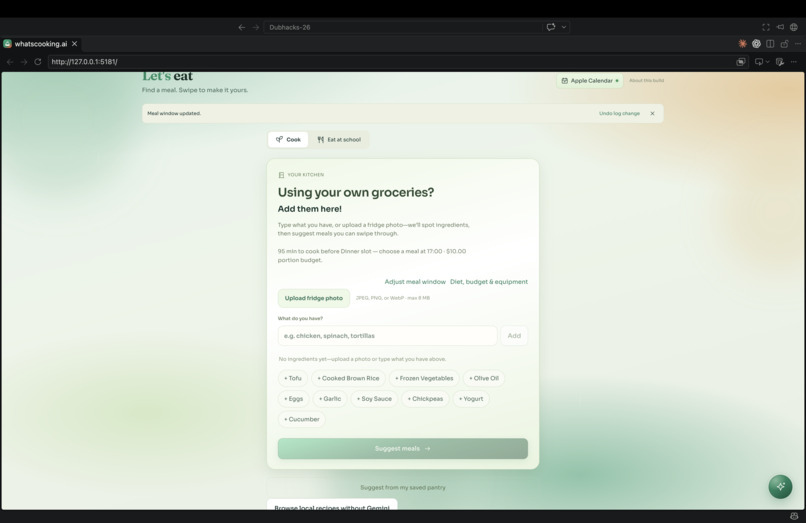Open tab bar more actions ellipsis
806x523 pixels.
click(x=798, y=44)
